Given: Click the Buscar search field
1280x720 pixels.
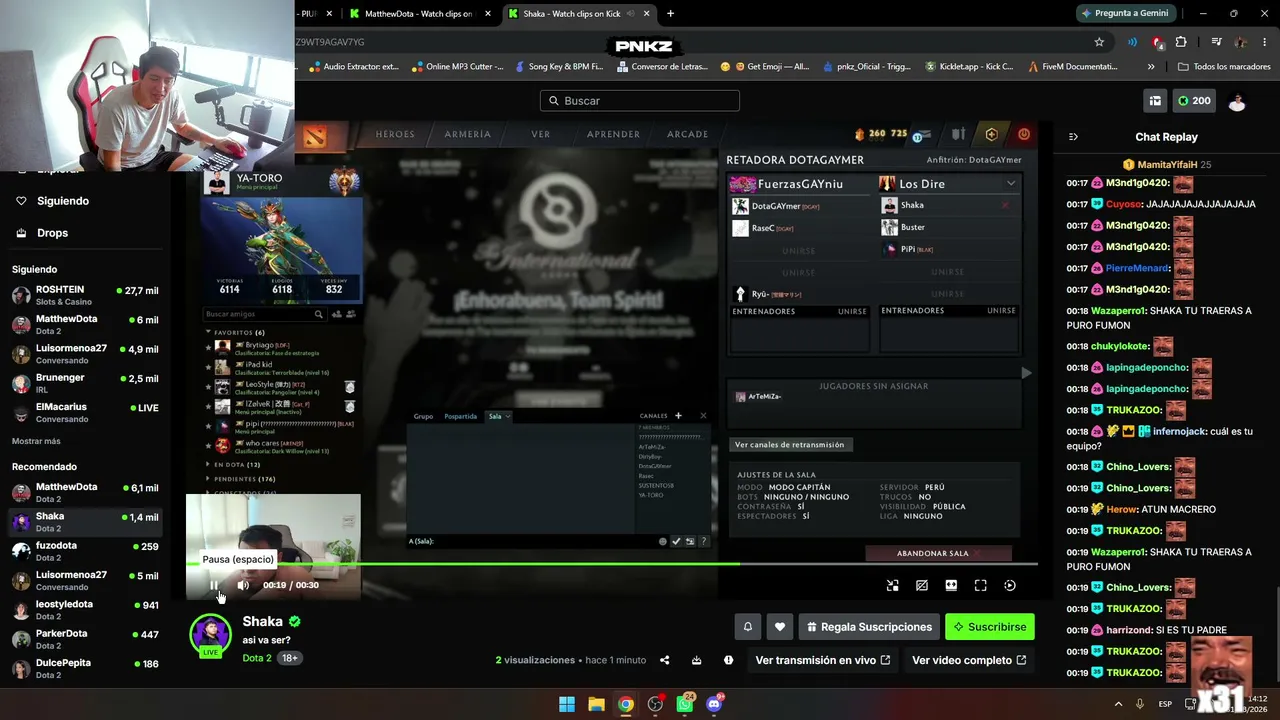Looking at the screenshot, I should (640, 101).
